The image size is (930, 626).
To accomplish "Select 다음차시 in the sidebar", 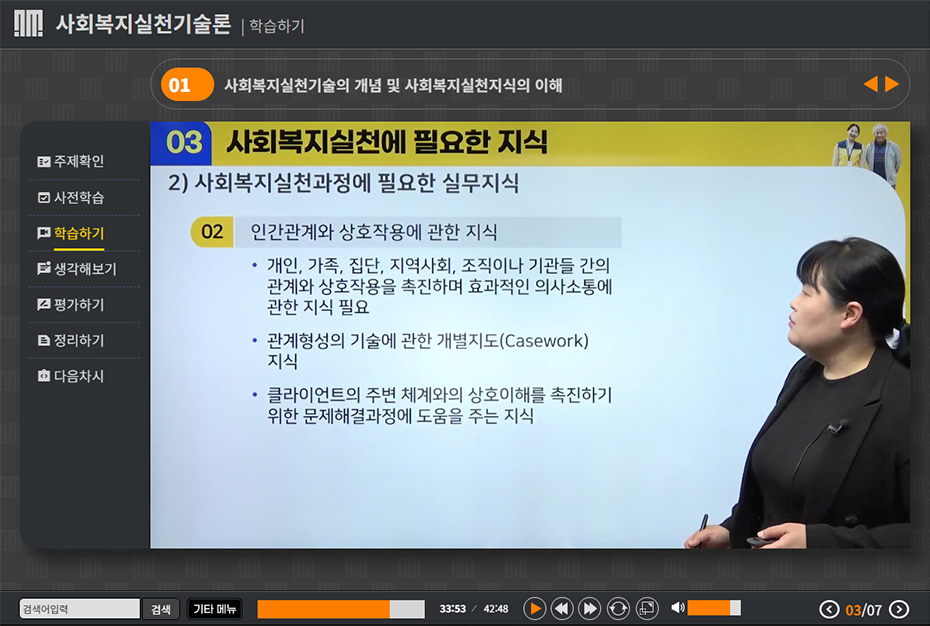I will tap(78, 377).
